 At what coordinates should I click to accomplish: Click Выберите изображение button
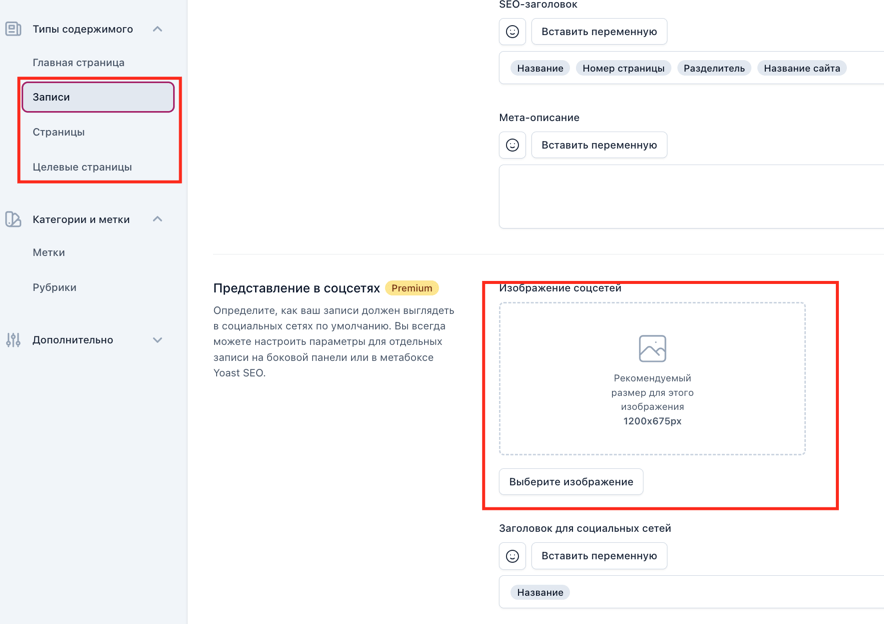coord(571,482)
